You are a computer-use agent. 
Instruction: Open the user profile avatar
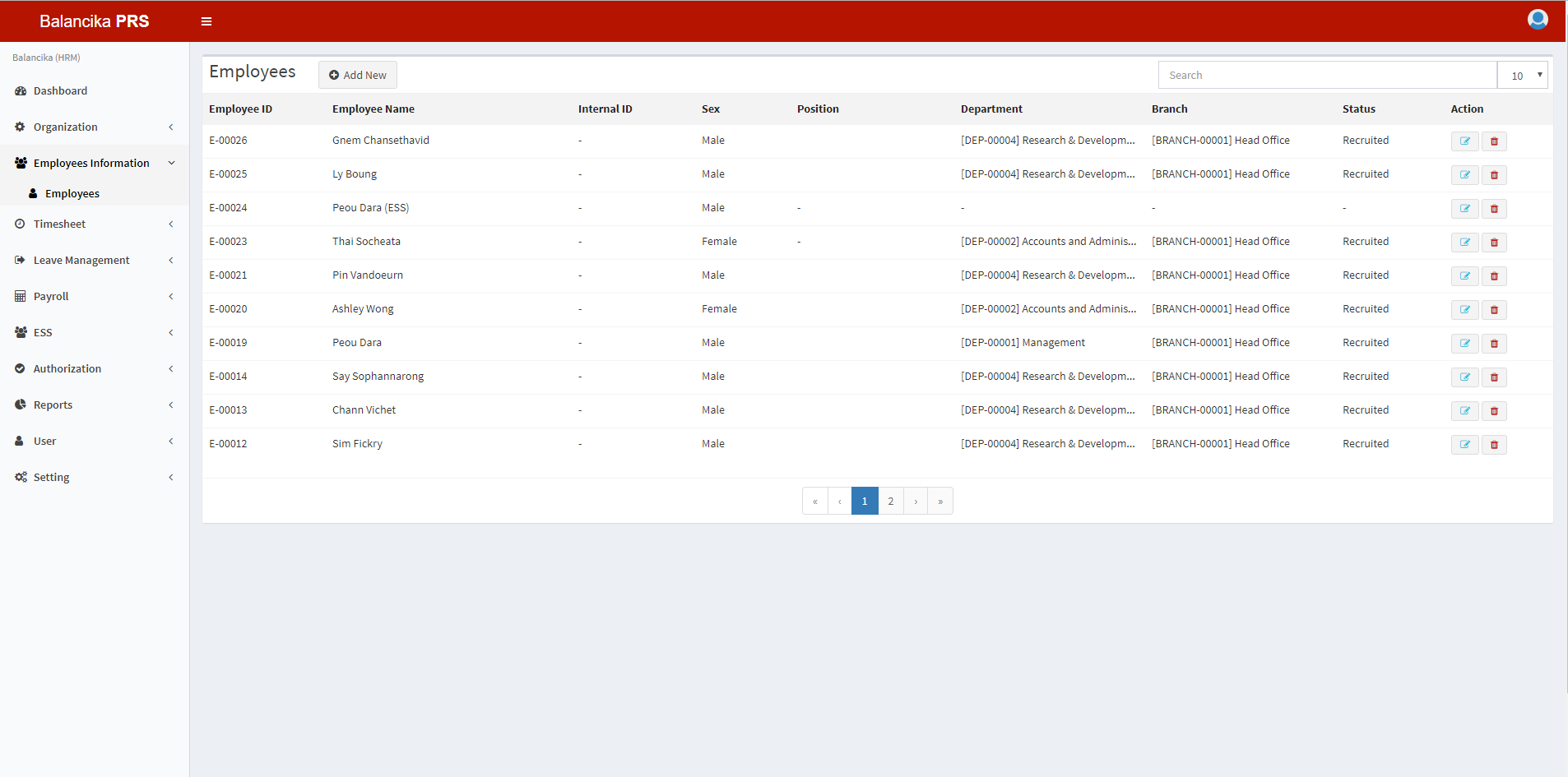click(1538, 19)
